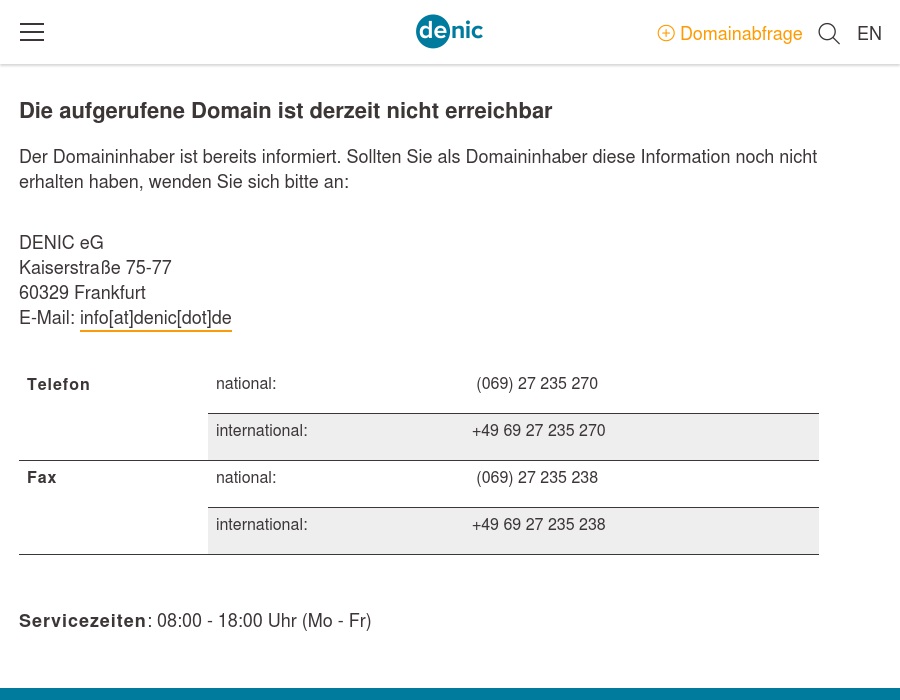Return to the homepage via the denic logo
Screen dimensions: 900x700
pos(449,31)
